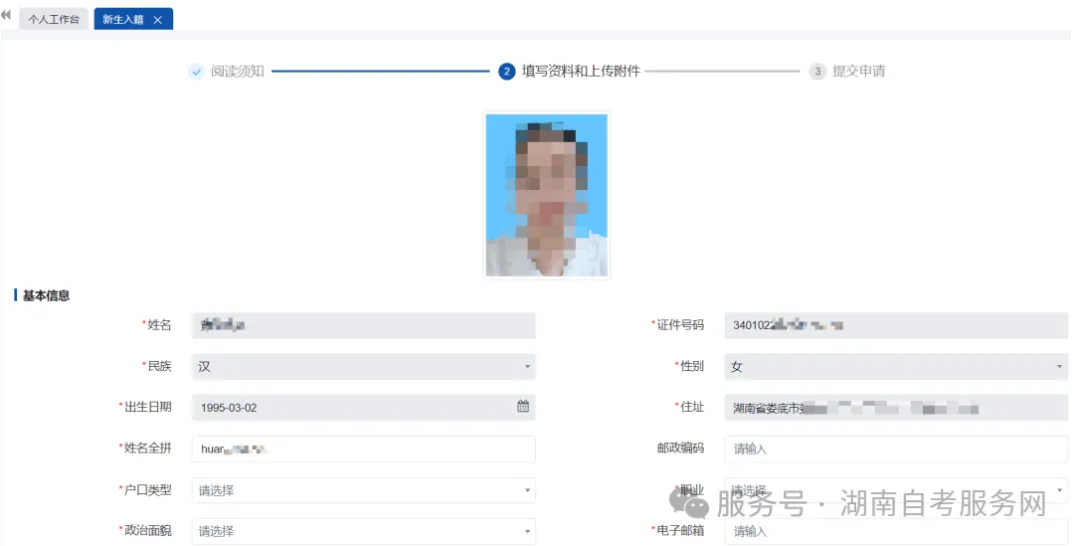Click the step 3 提交申请 circle icon
Screen dimensions: 1080x546
coord(818,72)
